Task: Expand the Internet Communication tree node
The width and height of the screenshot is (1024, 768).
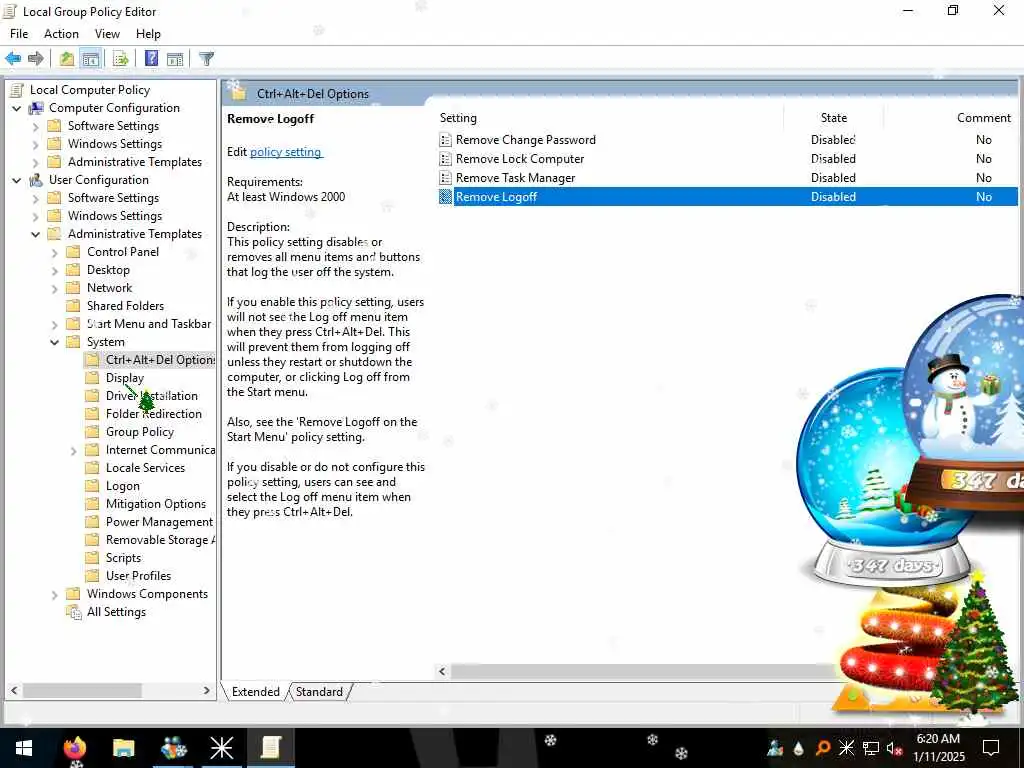Action: 74,451
